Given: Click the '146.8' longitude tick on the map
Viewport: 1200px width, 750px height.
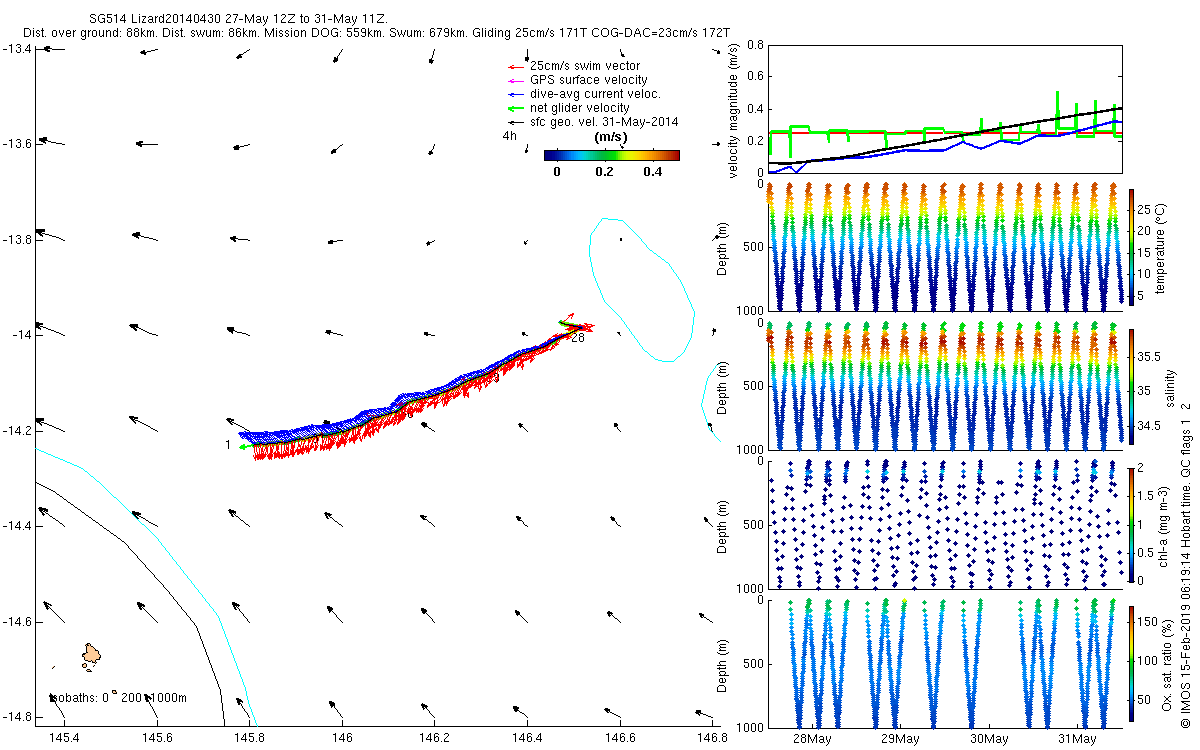Looking at the screenshot, I should 712,738.
